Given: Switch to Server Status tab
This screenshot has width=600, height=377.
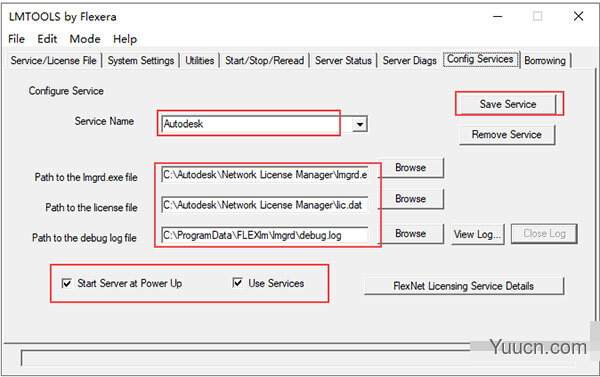Looking at the screenshot, I should [x=343, y=60].
